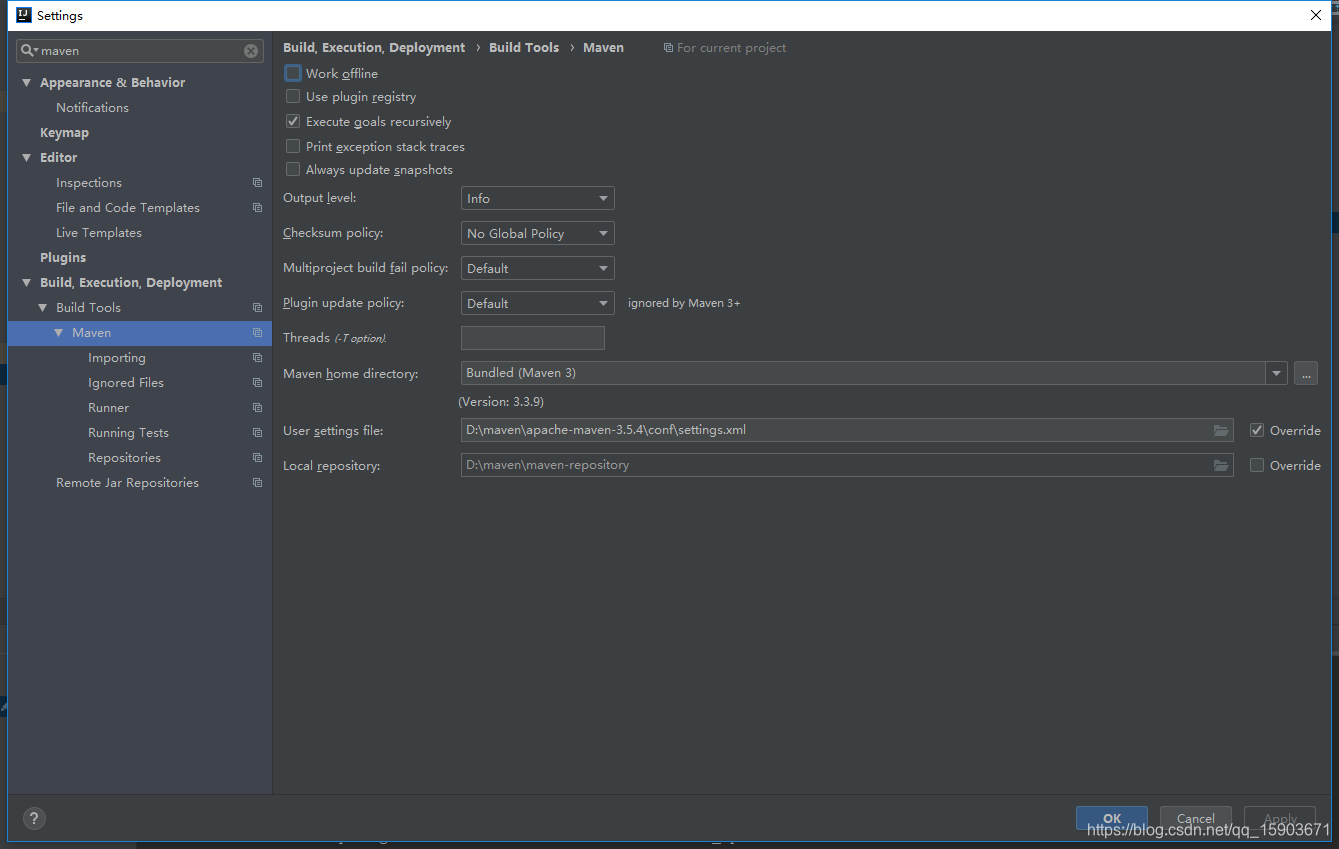Open Repositories under Maven
The width and height of the screenshot is (1339, 849).
tap(124, 458)
